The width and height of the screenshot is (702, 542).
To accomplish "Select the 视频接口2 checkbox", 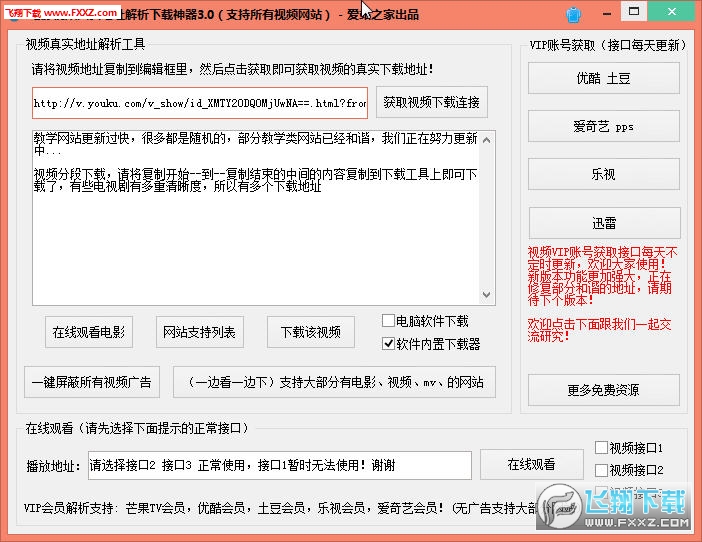I will tap(601, 470).
